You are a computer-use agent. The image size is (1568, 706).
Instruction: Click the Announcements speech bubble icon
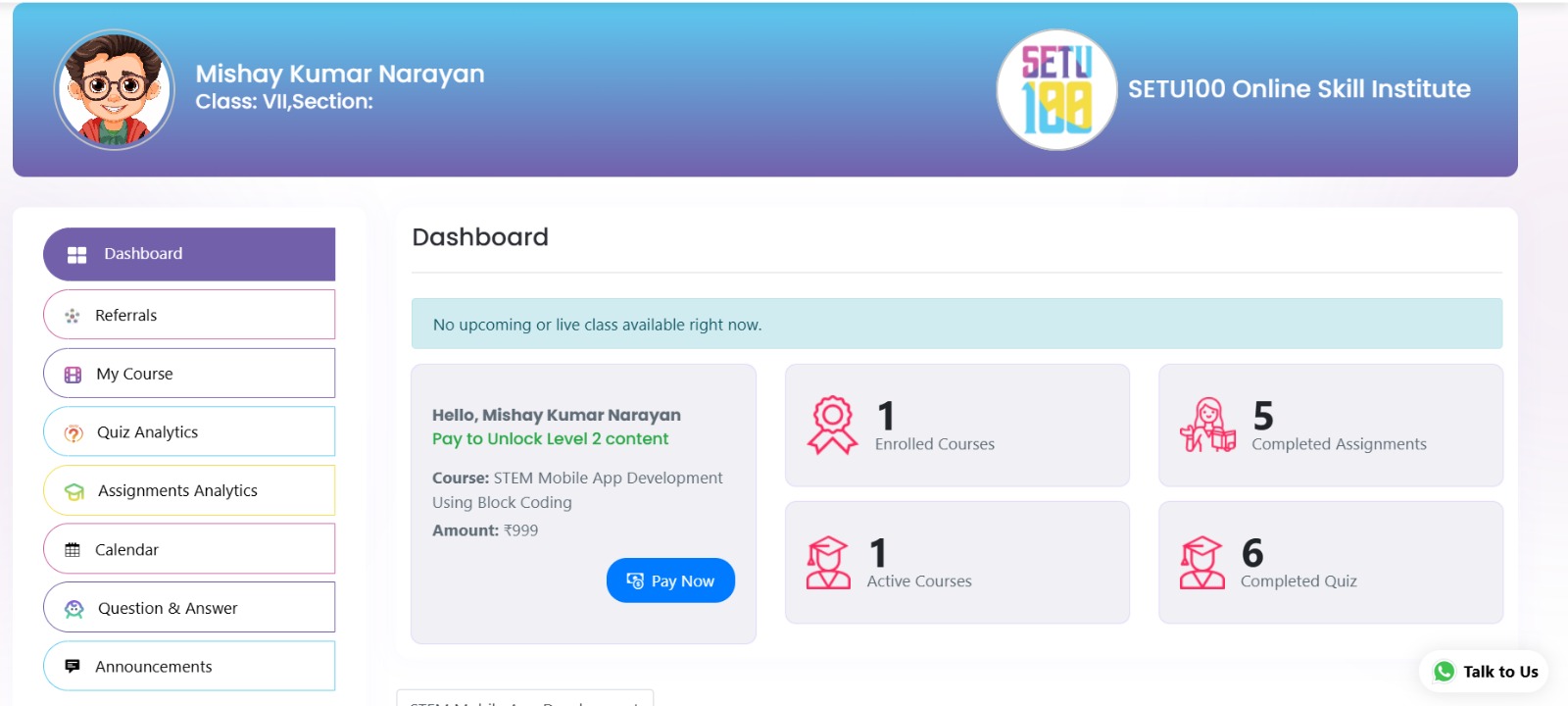coord(73,667)
